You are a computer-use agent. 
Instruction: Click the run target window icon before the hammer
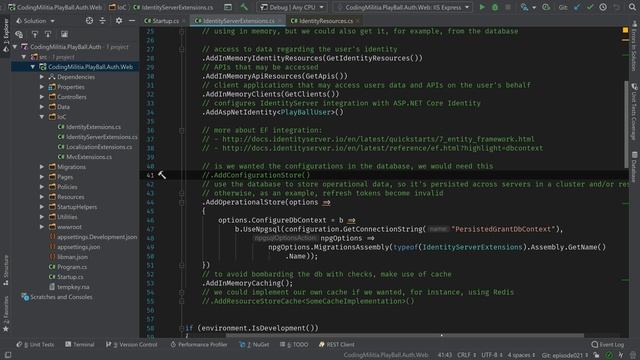click(228, 7)
